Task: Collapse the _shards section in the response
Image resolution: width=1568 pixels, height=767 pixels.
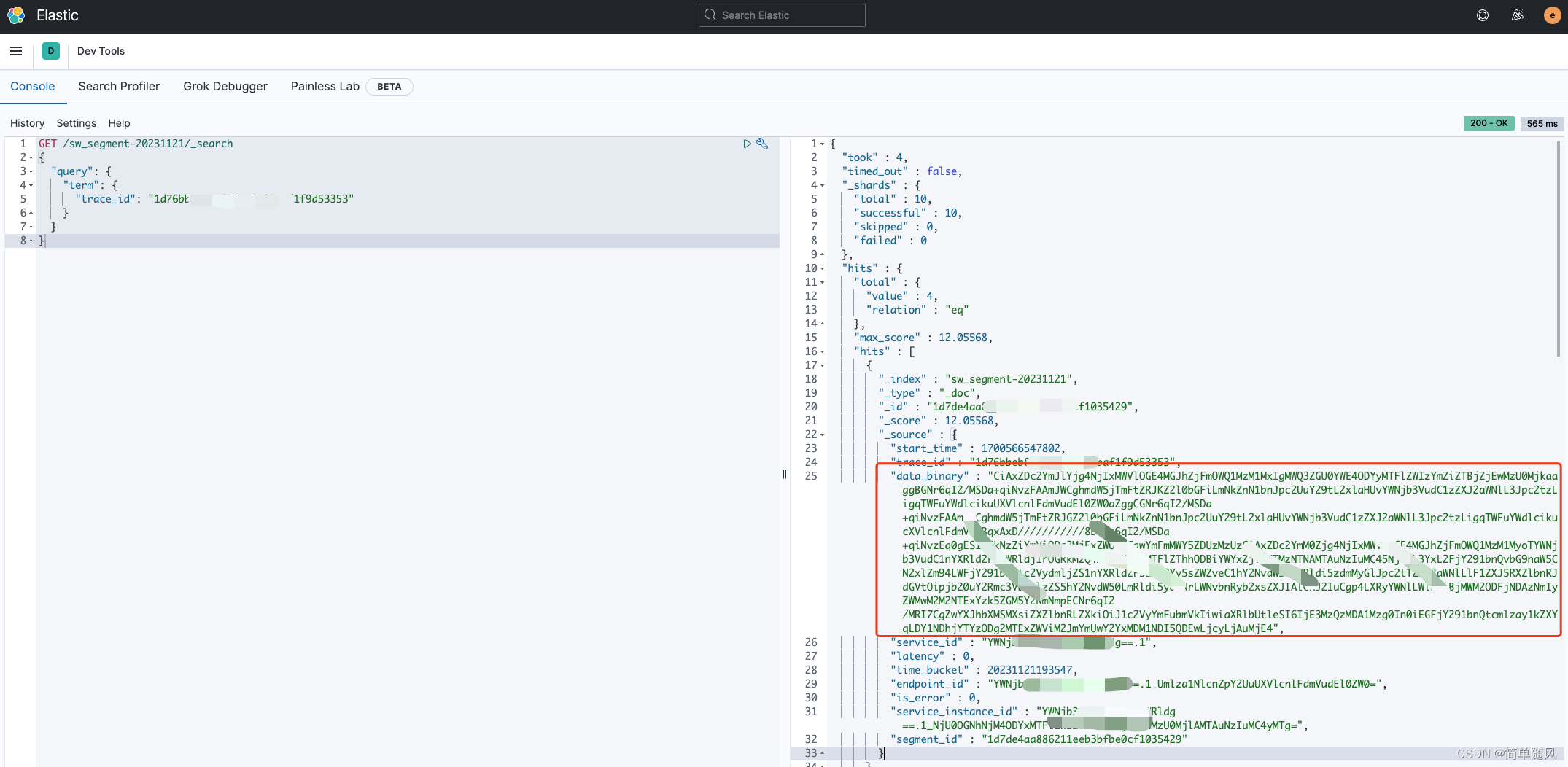Action: [822, 186]
